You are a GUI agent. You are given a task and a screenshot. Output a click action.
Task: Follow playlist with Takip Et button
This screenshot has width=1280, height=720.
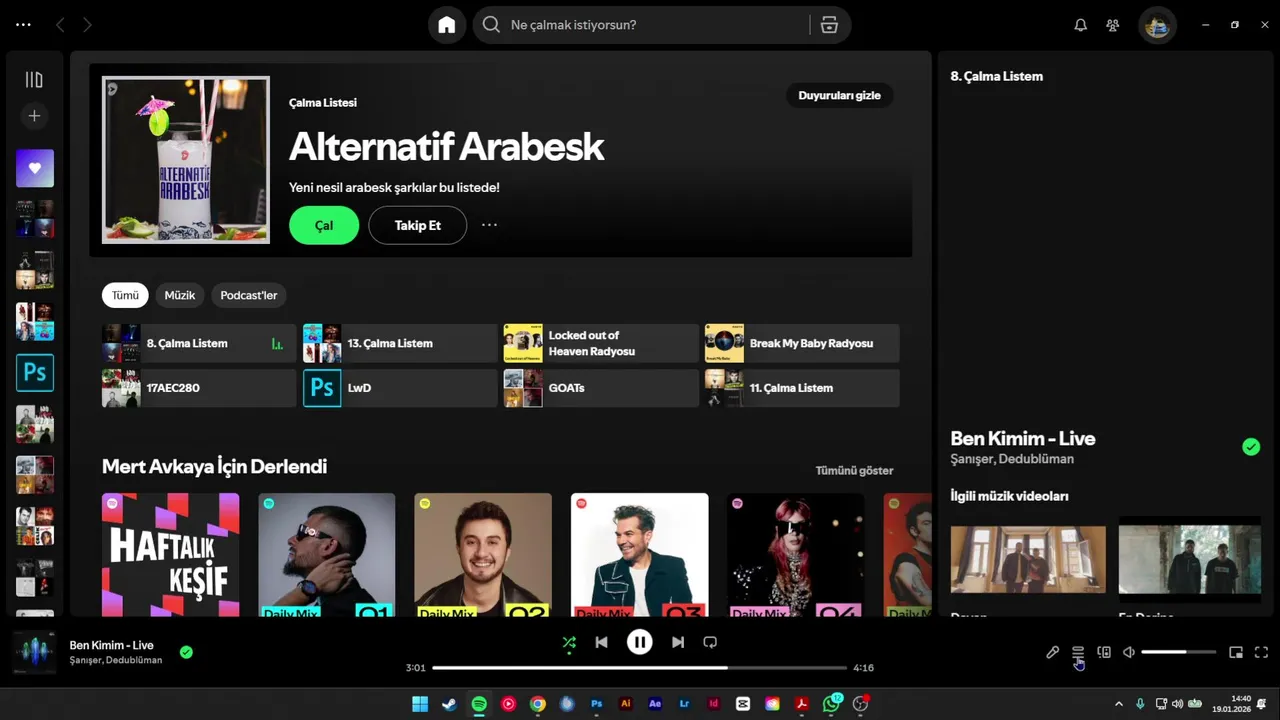[x=418, y=225]
